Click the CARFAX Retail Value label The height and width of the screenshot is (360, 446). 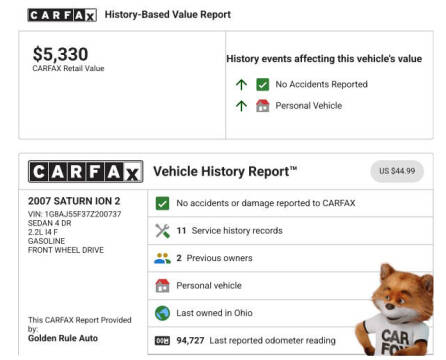68,68
